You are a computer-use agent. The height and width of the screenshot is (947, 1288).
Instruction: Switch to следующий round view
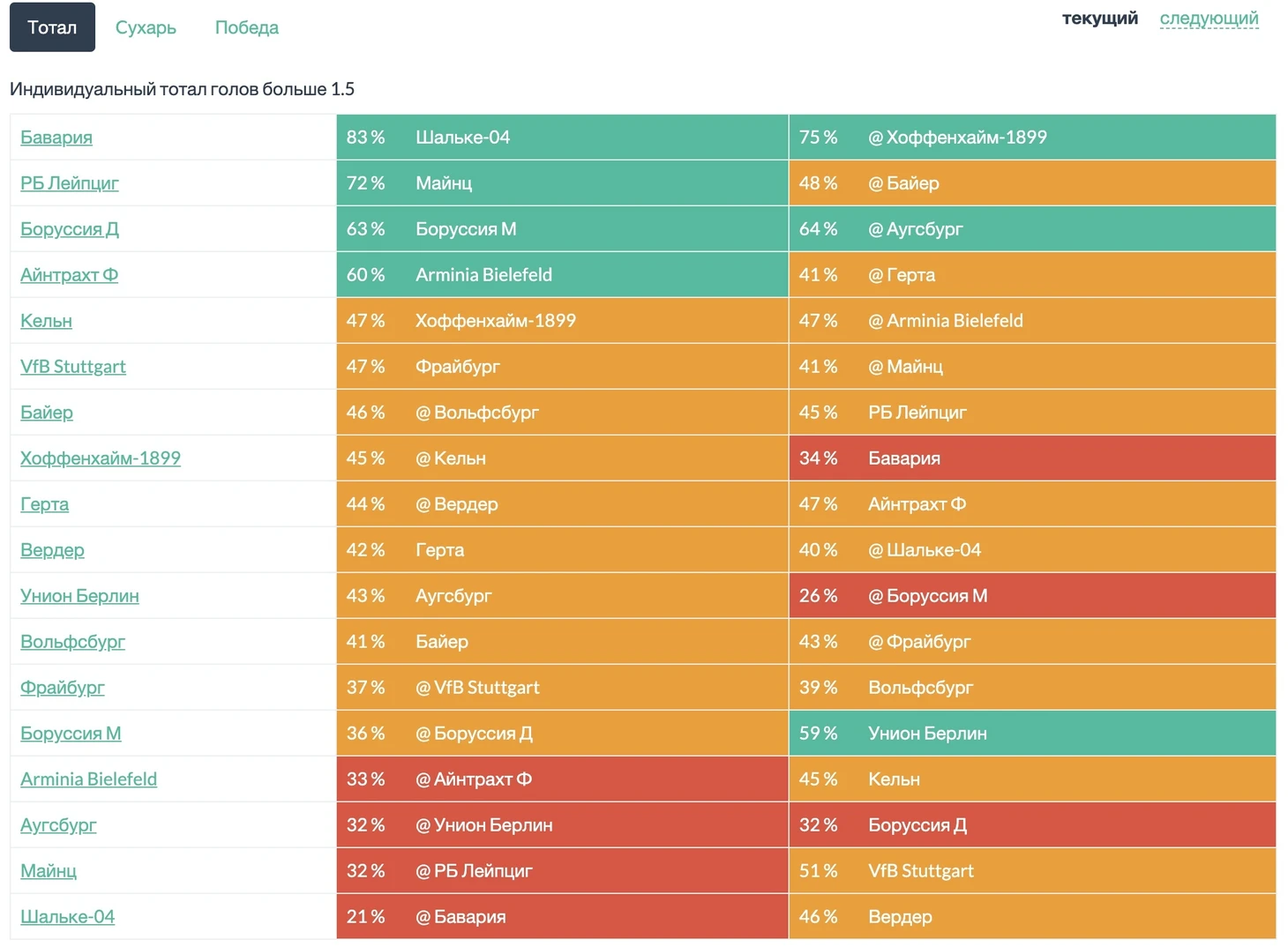click(1209, 19)
